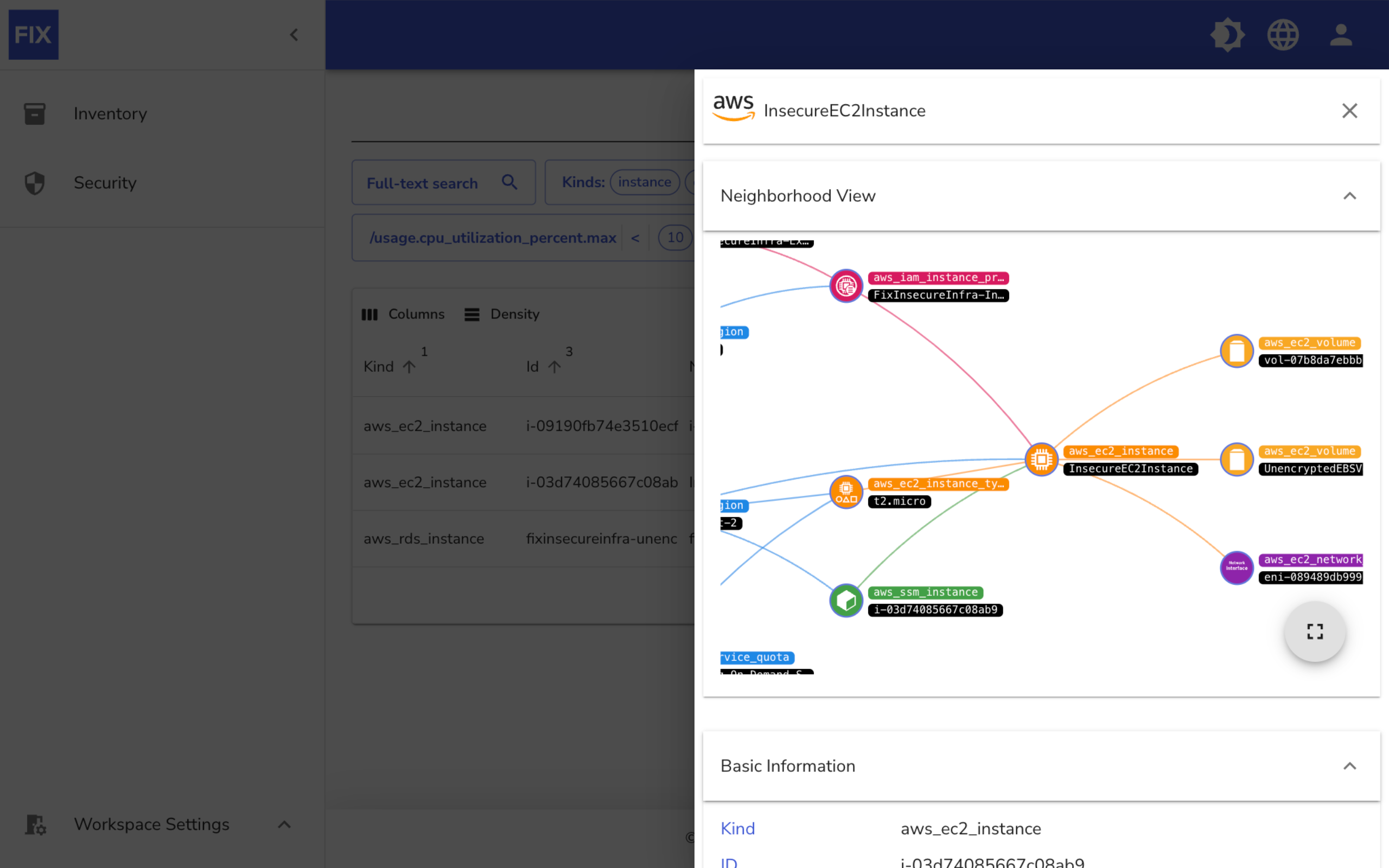Select the network interface node icon

click(x=1237, y=568)
